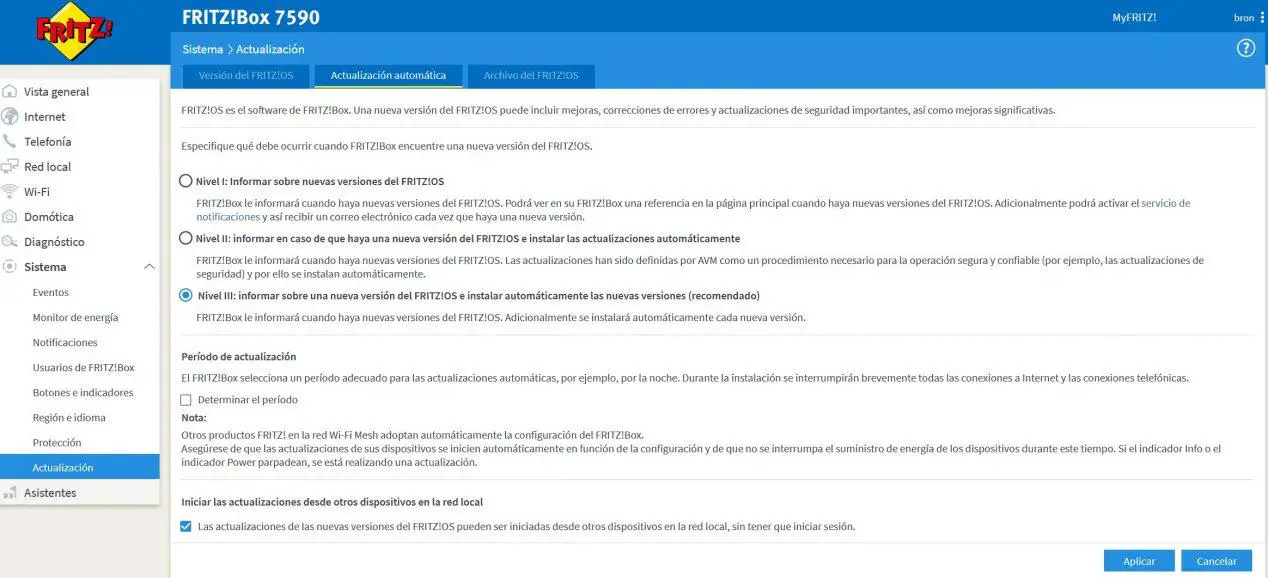This screenshot has width=1268, height=578.
Task: Enable Determinar el período checkbox
Action: pos(185,400)
